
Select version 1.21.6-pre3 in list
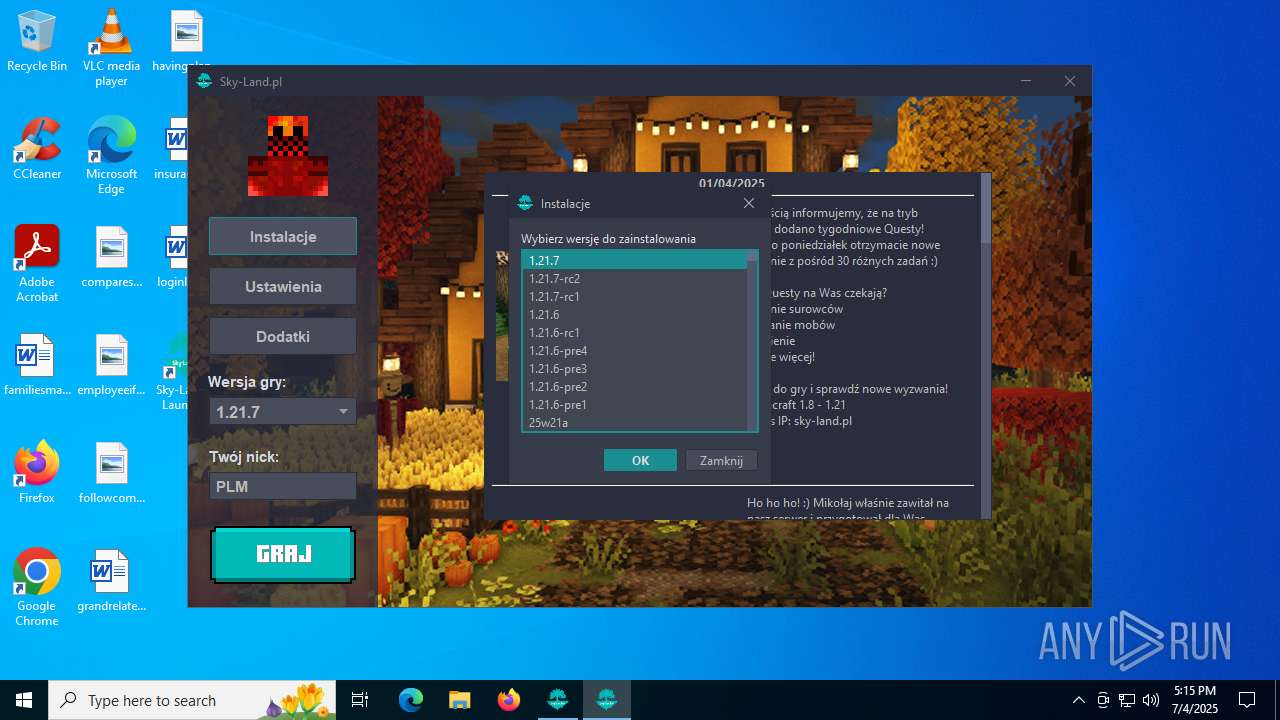[634, 368]
